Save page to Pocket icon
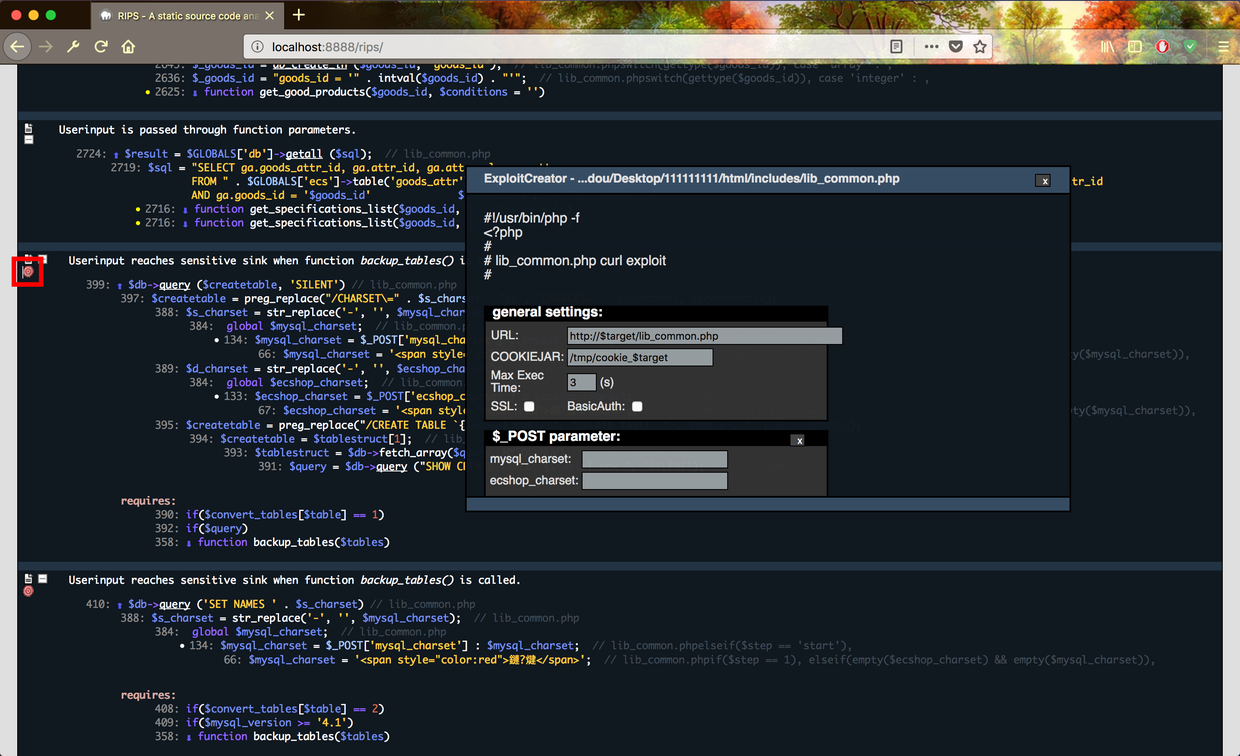Viewport: 1240px width, 756px height. (956, 46)
